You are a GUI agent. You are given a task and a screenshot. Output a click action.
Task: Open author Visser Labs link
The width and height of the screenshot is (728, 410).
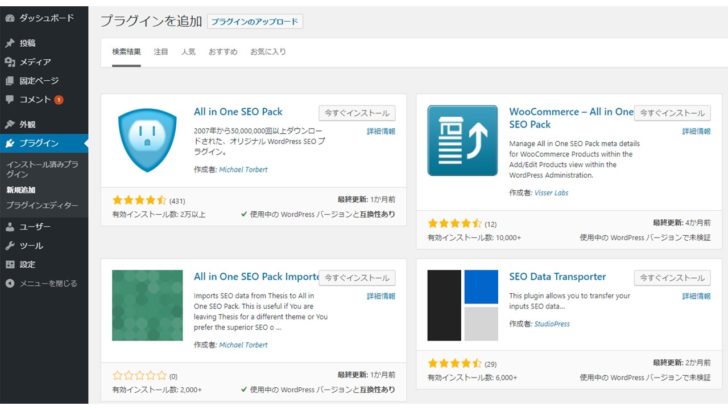(x=551, y=193)
